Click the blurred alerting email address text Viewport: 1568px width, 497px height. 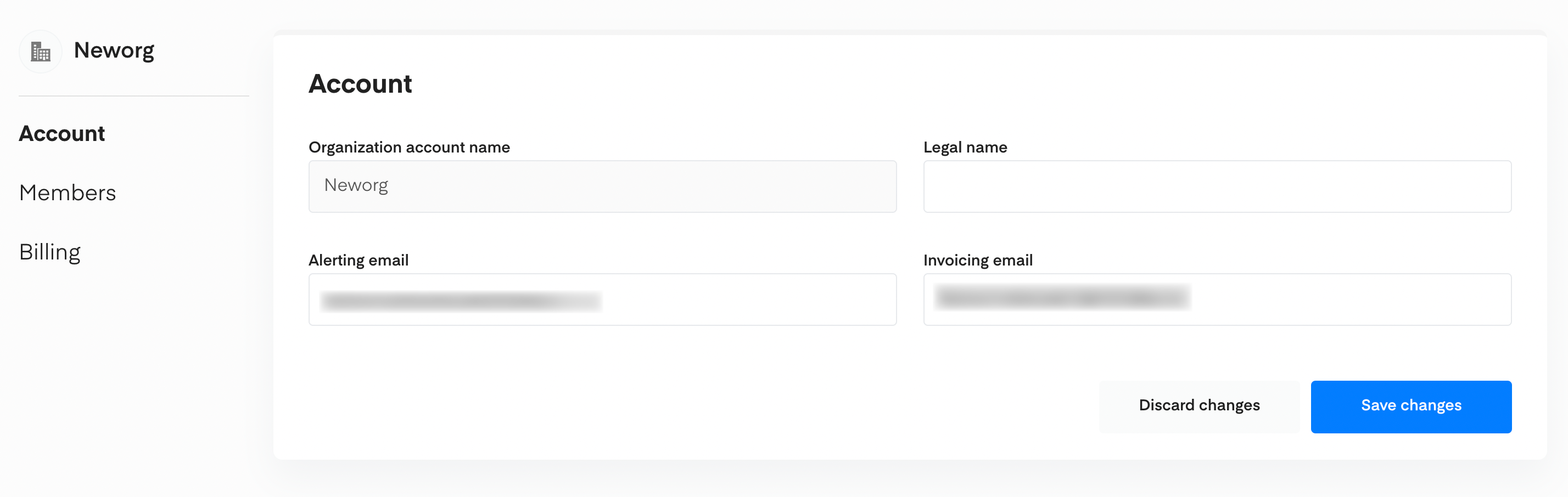click(x=461, y=301)
